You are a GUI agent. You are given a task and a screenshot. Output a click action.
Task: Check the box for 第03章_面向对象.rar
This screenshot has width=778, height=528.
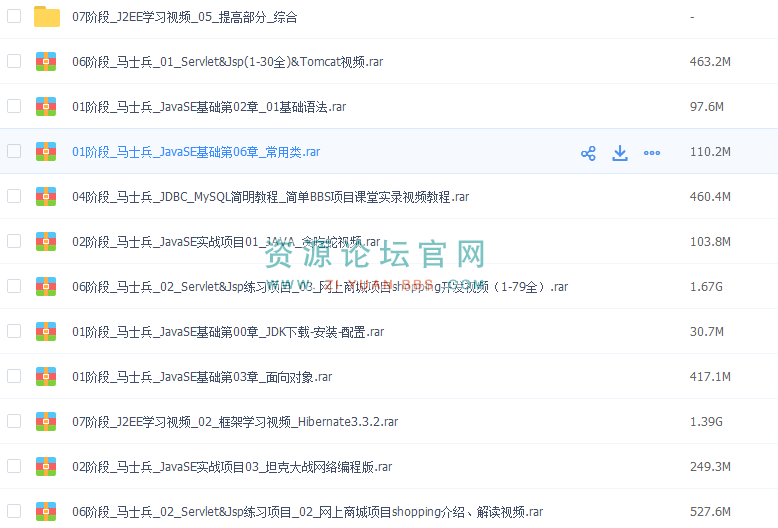point(14,376)
